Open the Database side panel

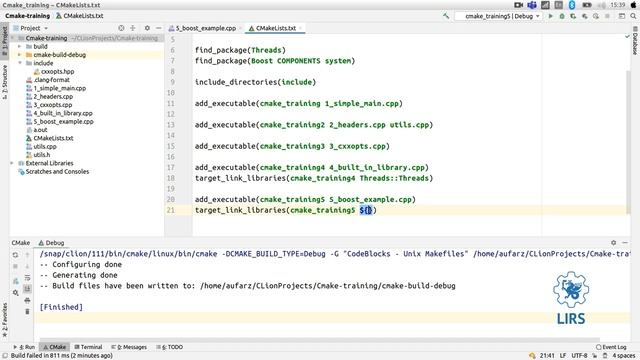[x=635, y=41]
